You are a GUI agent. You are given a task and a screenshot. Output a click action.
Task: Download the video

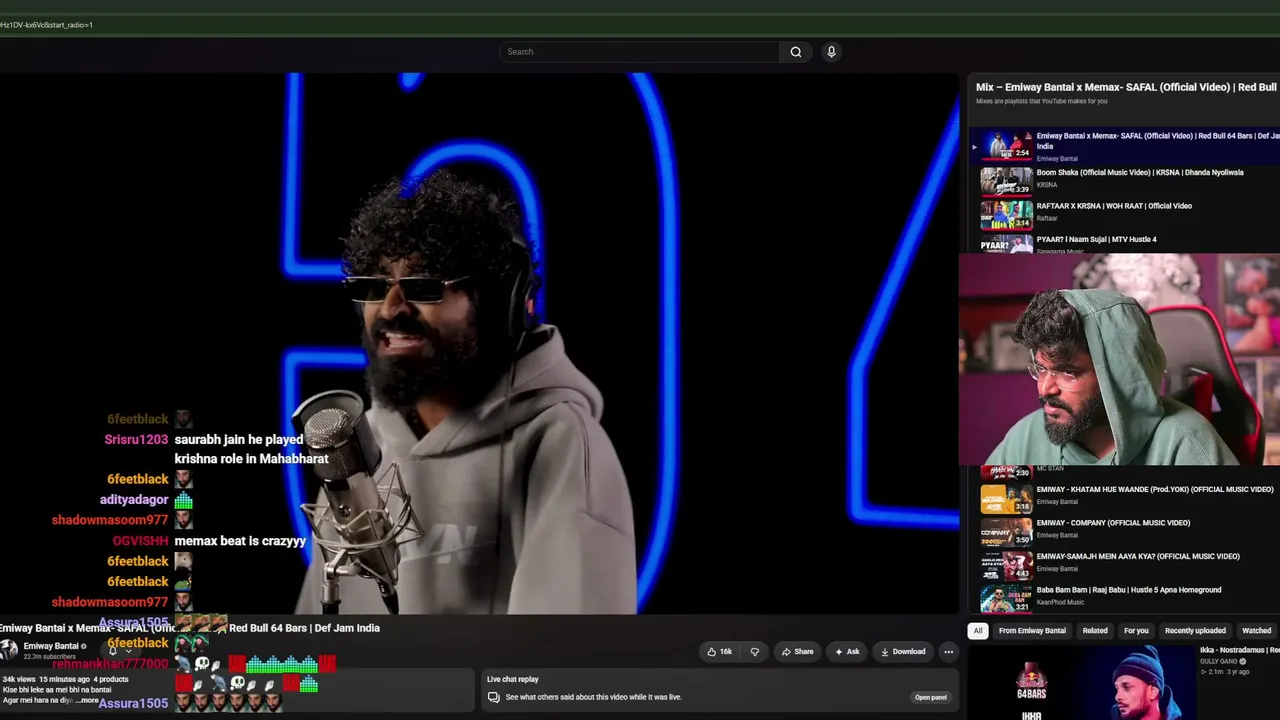pyautogui.click(x=903, y=652)
